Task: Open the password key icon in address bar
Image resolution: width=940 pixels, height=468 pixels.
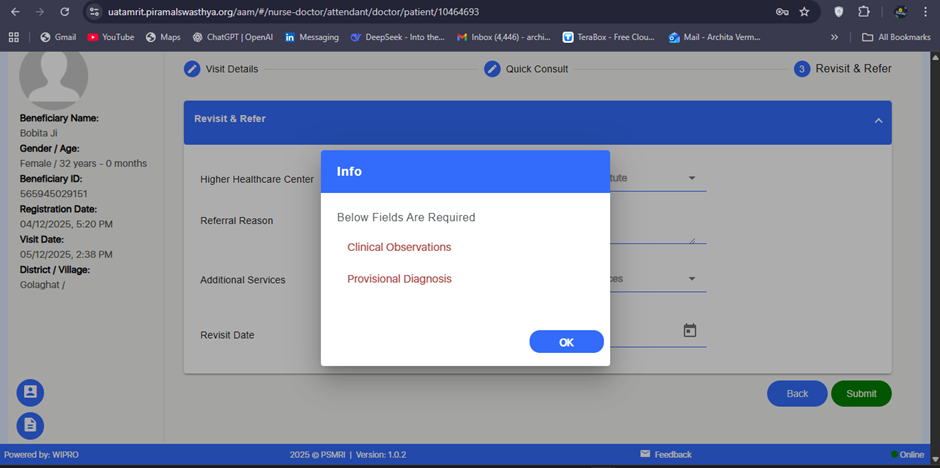Action: (781, 12)
